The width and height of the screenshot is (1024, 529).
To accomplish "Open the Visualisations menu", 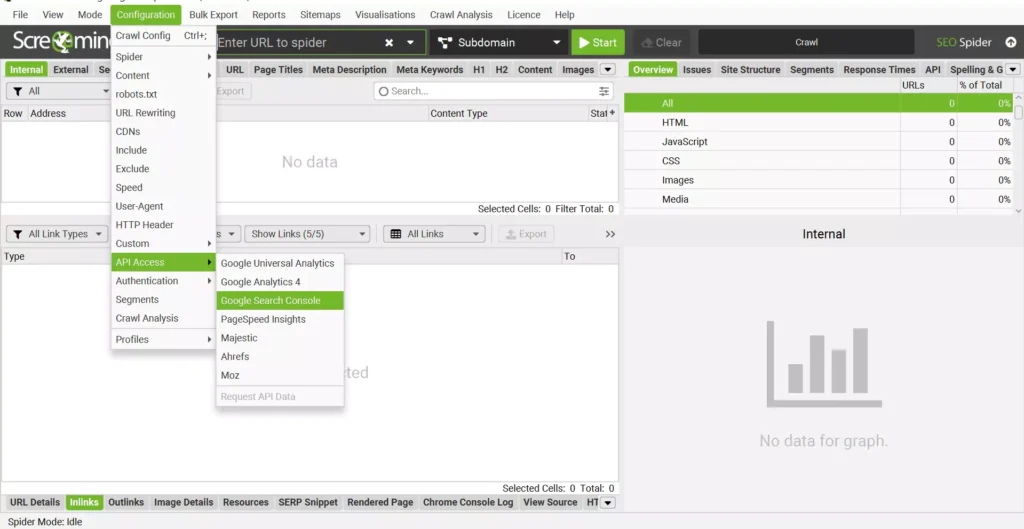I will (385, 14).
